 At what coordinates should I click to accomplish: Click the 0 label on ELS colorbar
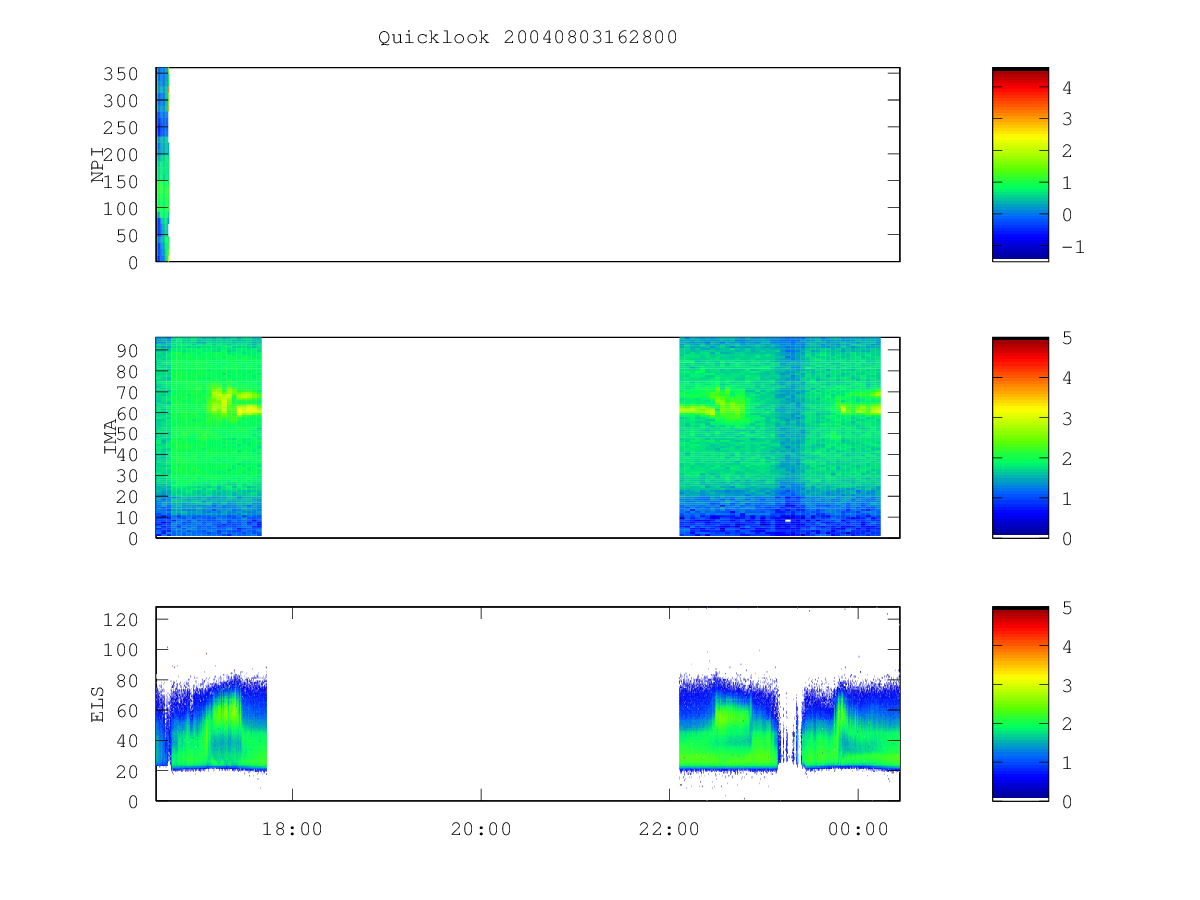coord(1067,802)
